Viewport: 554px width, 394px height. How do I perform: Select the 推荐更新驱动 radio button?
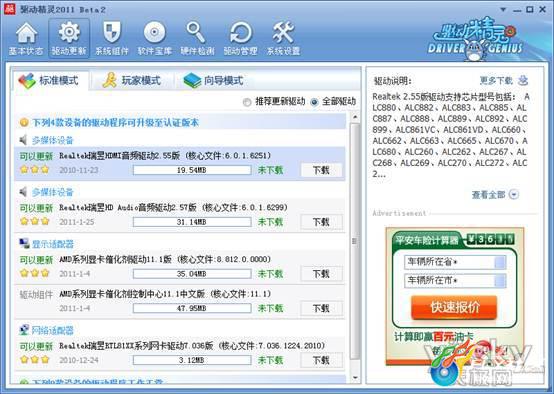click(247, 102)
